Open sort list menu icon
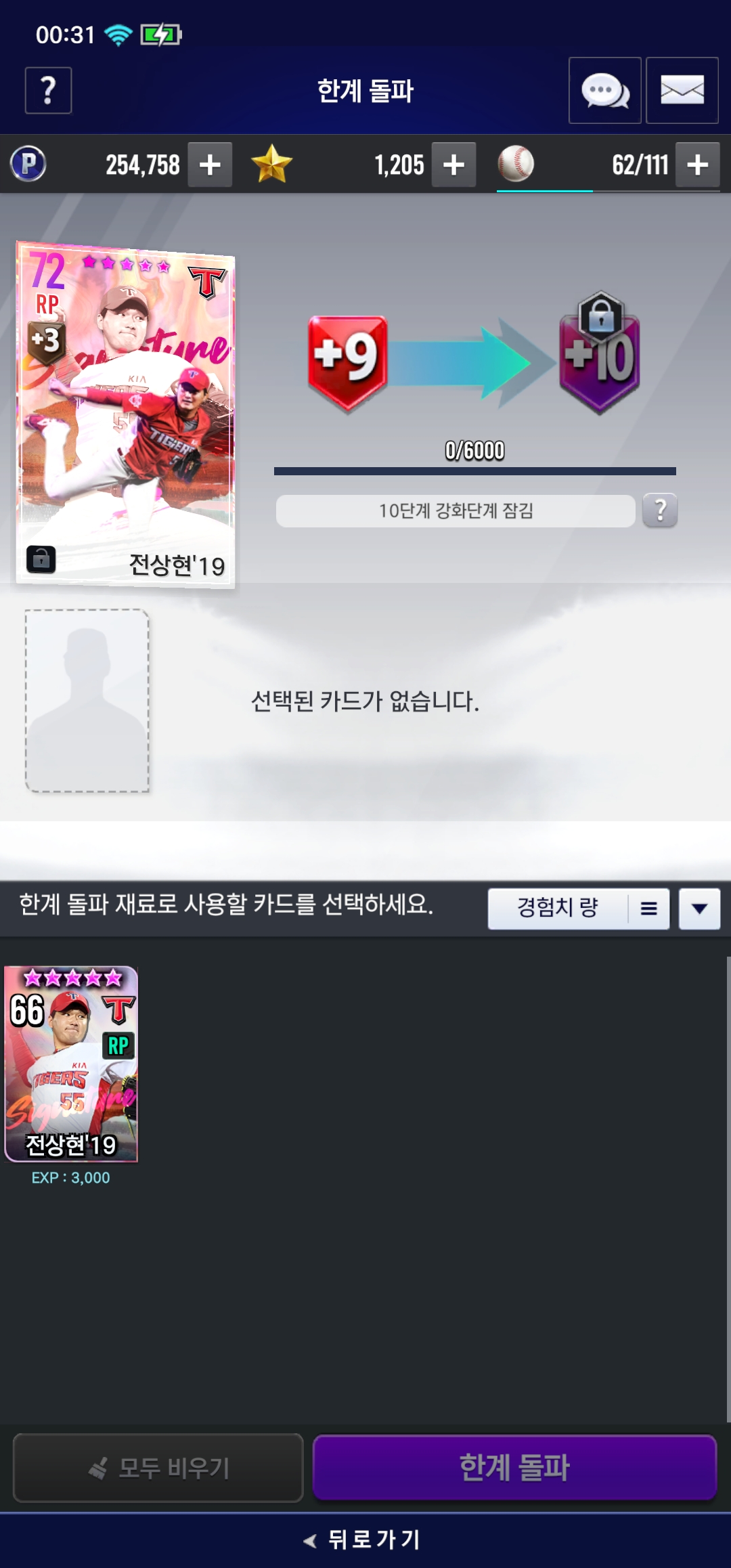The width and height of the screenshot is (731, 1568). (x=648, y=909)
